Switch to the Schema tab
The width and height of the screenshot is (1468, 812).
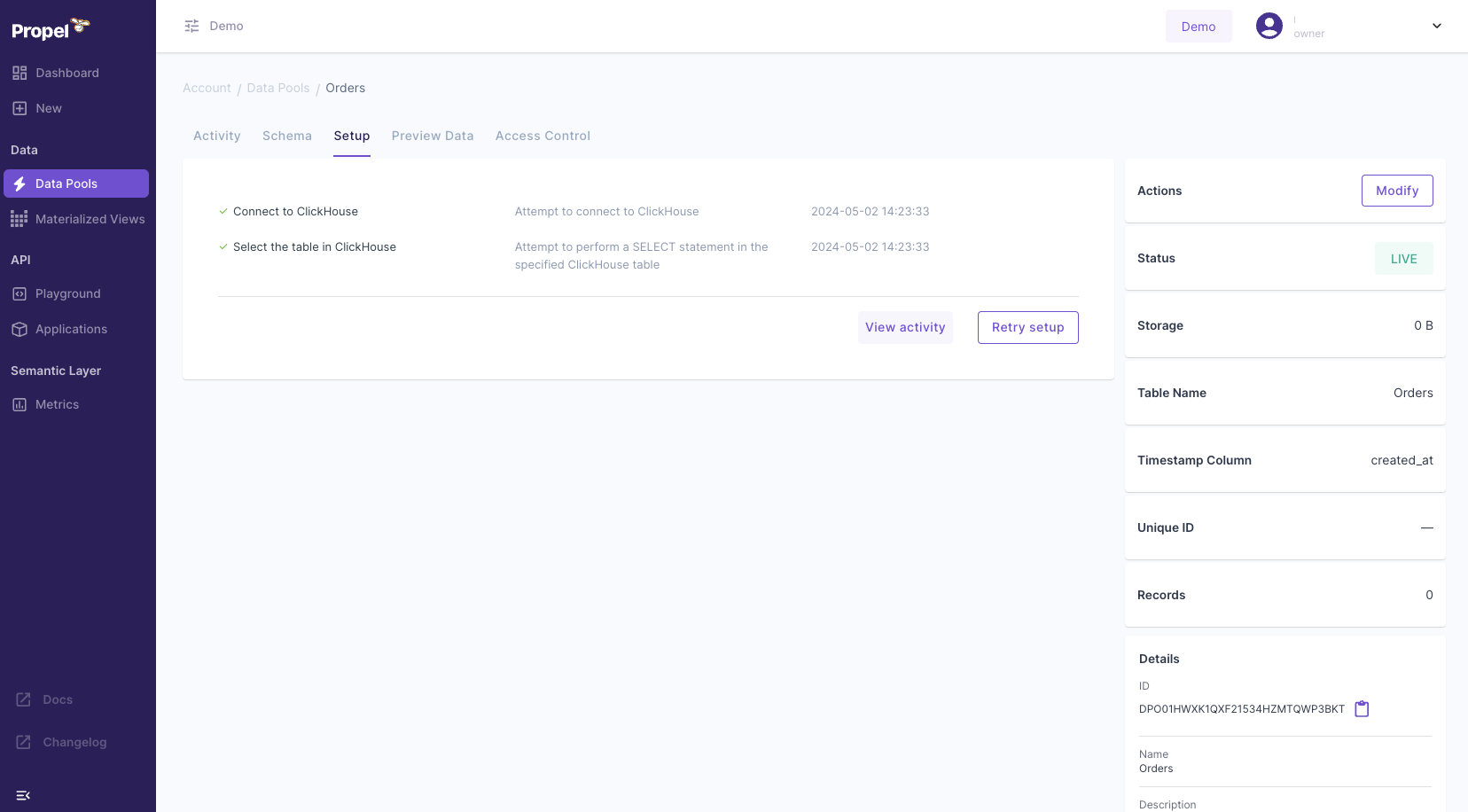coord(286,136)
